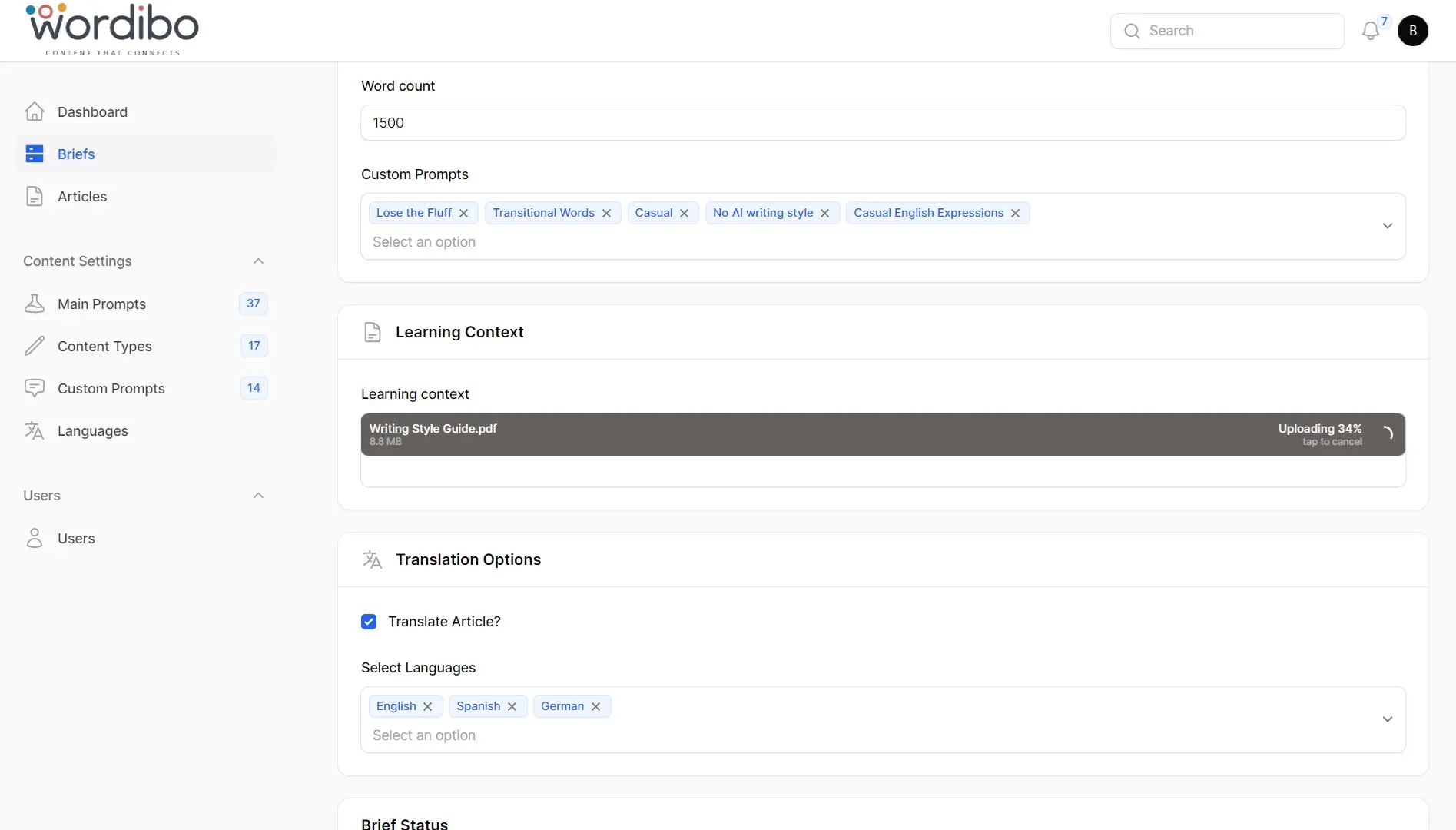Remove the Casual custom prompt tag
Screen dimensions: 1456x830
pyautogui.click(x=684, y=213)
